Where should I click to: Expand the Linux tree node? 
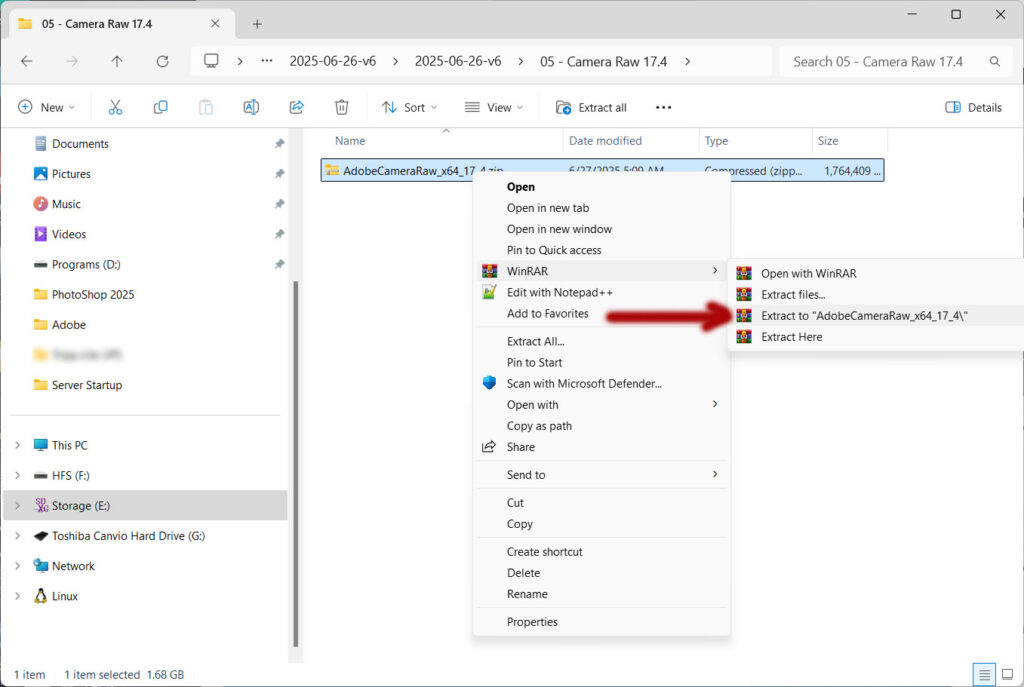pos(18,596)
